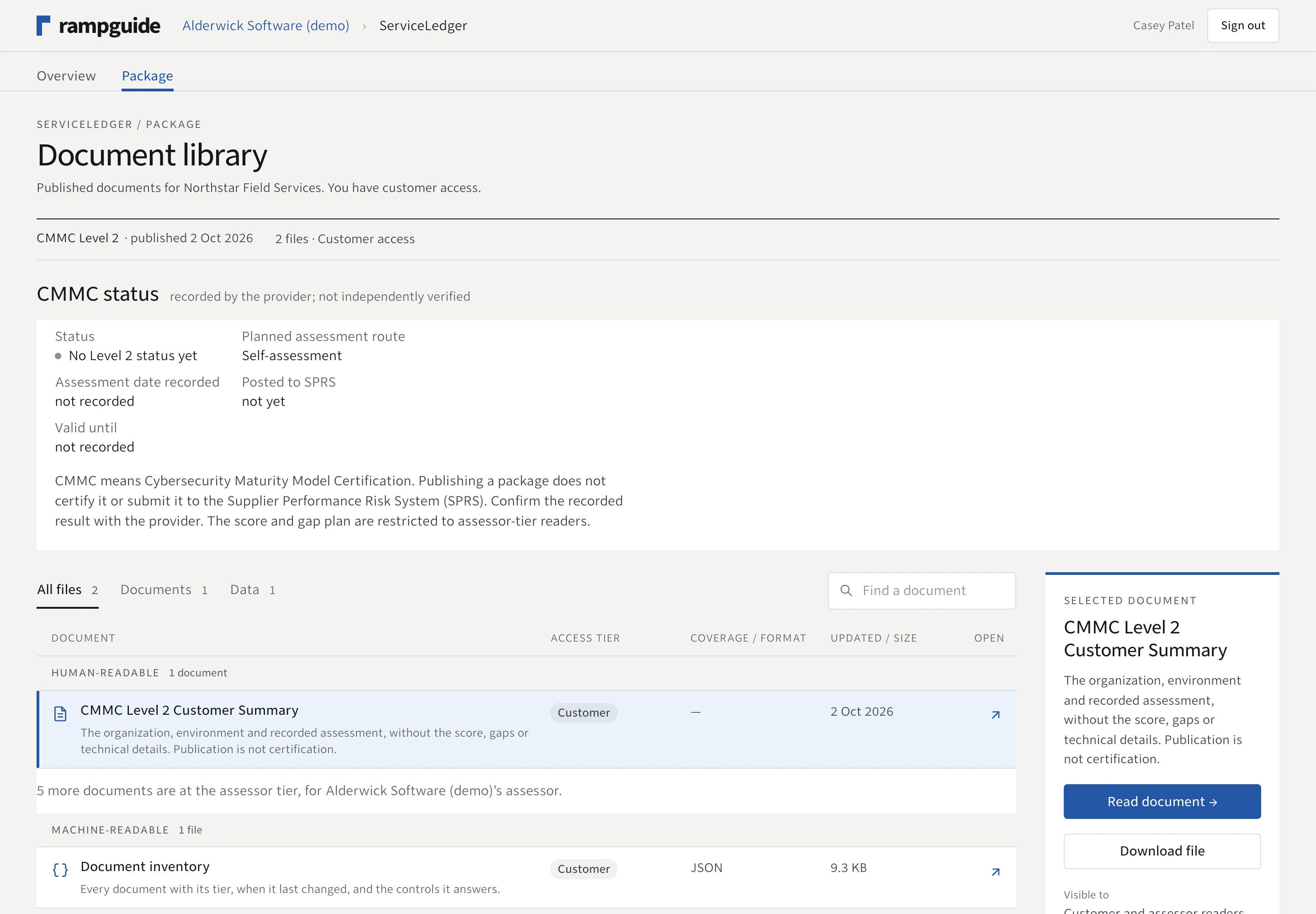
Task: Filter to the Documents tab
Action: [x=164, y=590]
